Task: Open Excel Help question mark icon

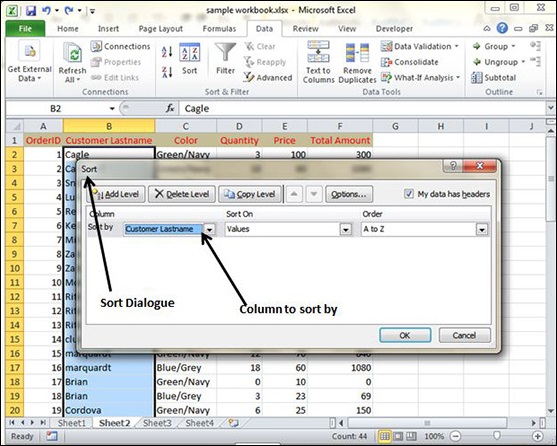Action: (x=502, y=28)
